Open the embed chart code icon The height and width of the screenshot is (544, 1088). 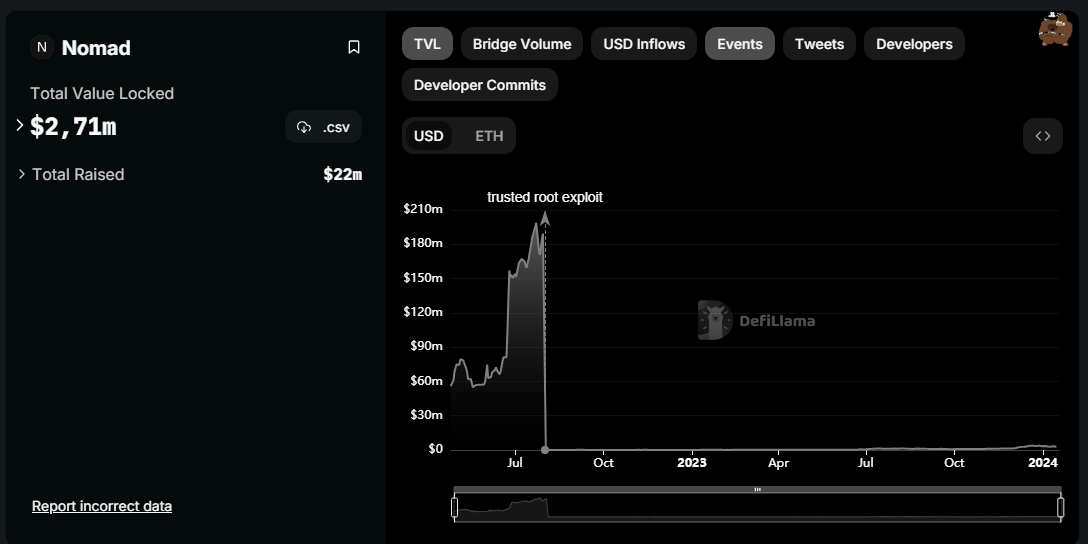[x=1043, y=136]
